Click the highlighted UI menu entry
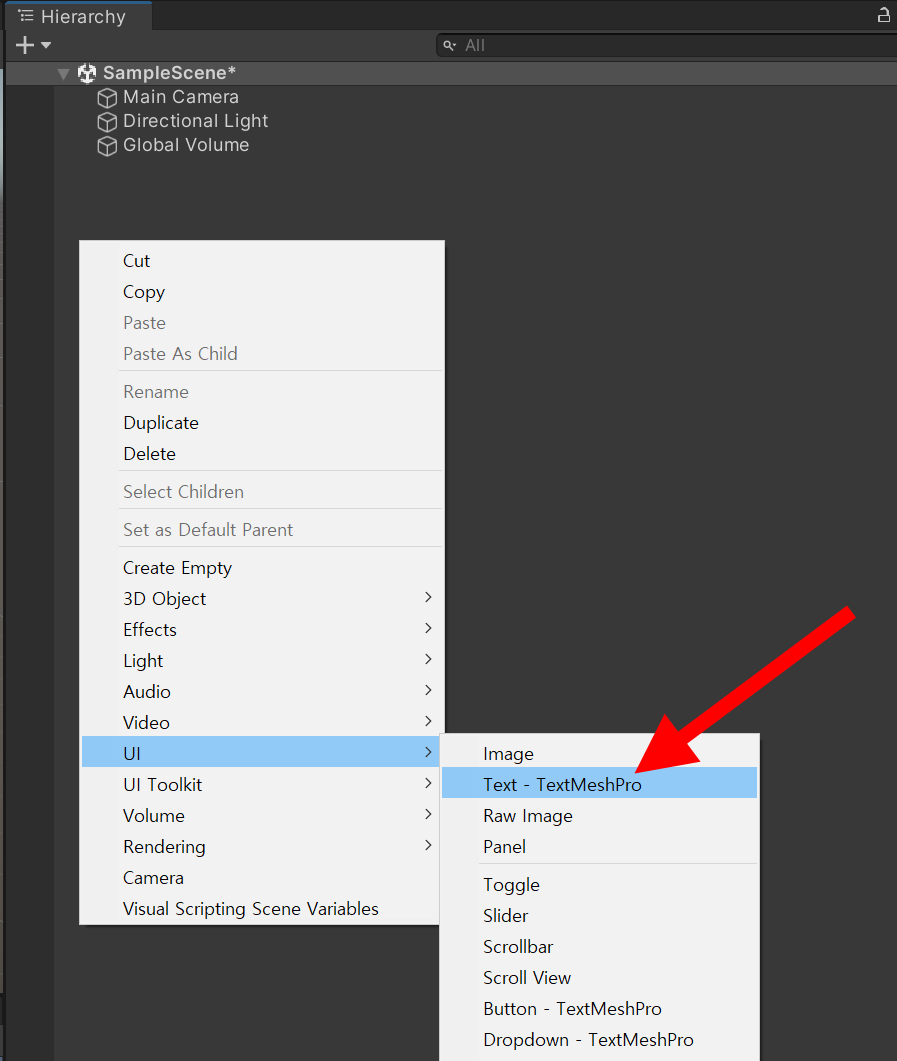This screenshot has height=1061, width=897. click(x=262, y=752)
